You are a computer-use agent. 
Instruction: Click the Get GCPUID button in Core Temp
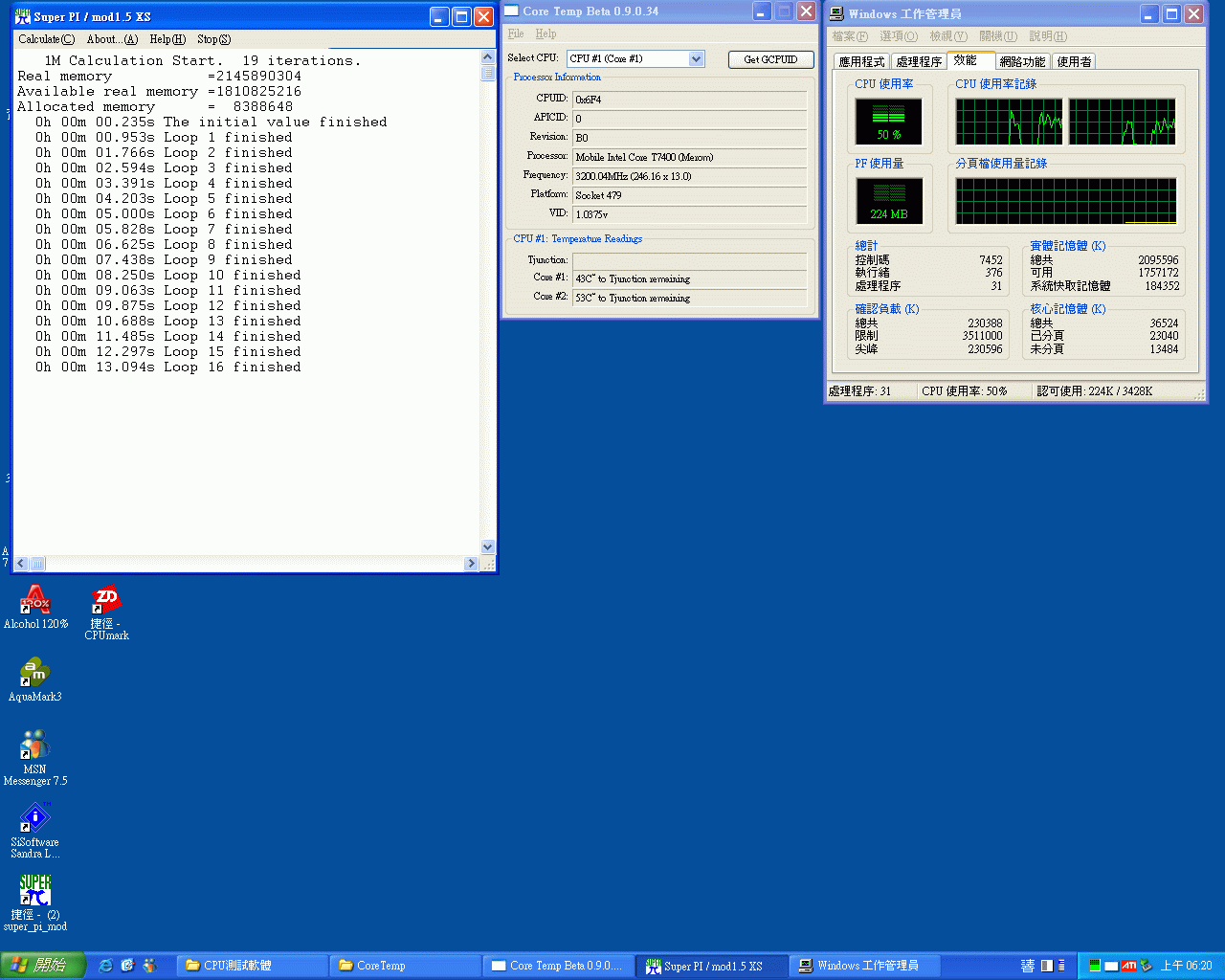pos(770,58)
